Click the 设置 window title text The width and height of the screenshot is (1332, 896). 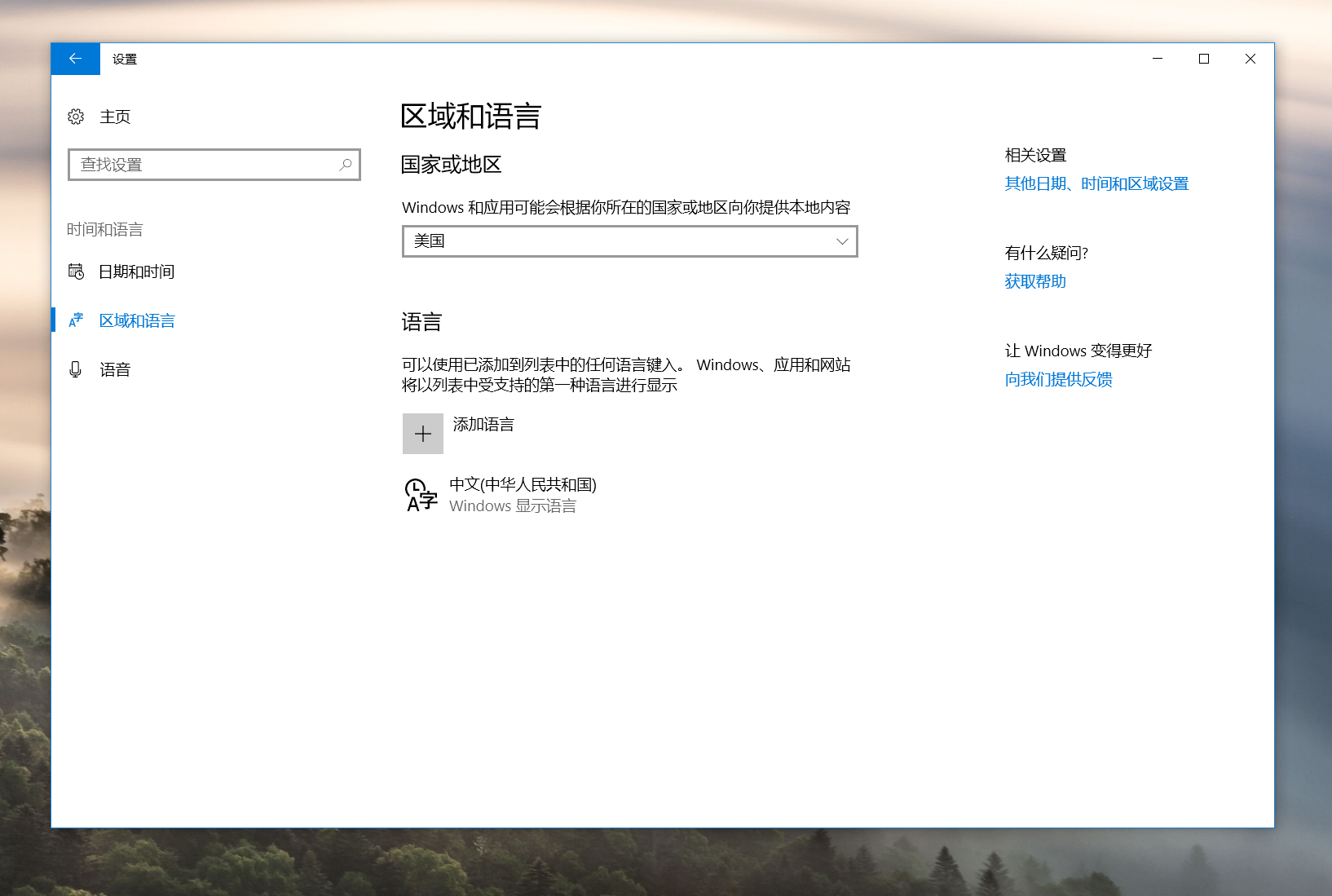pyautogui.click(x=125, y=59)
